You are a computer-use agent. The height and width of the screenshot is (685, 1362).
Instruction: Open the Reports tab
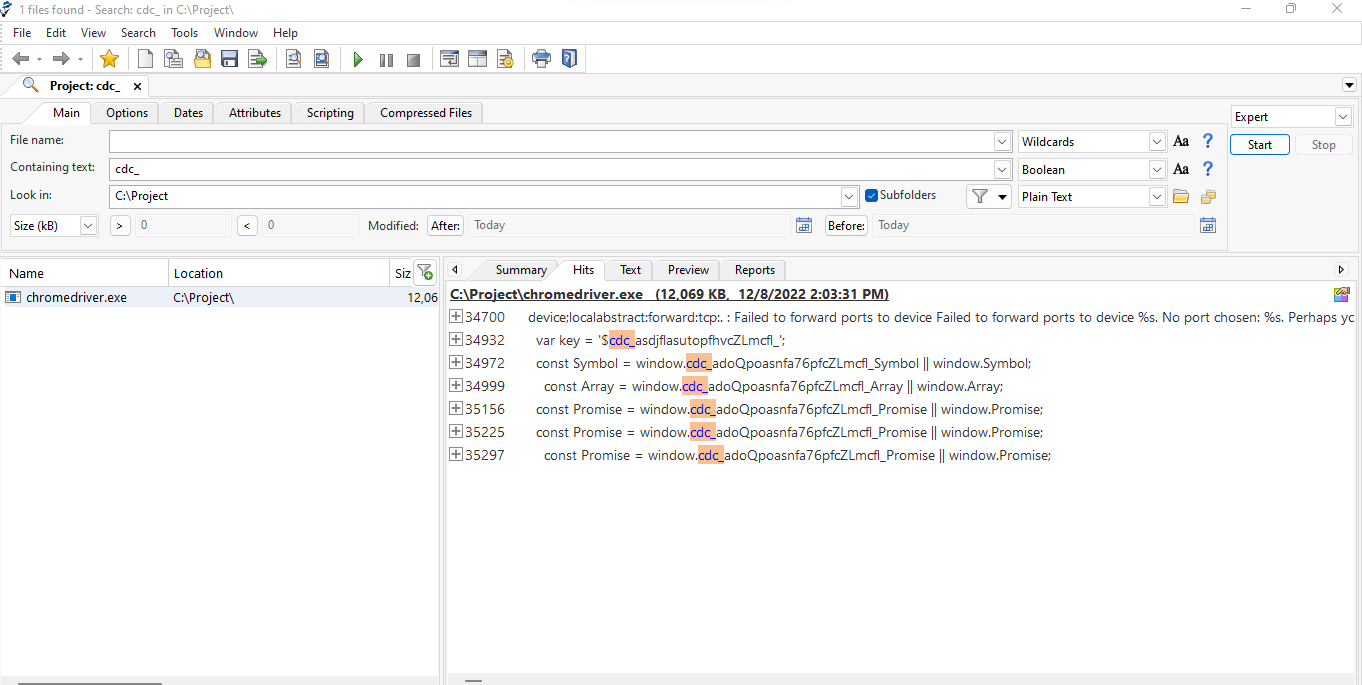click(755, 270)
